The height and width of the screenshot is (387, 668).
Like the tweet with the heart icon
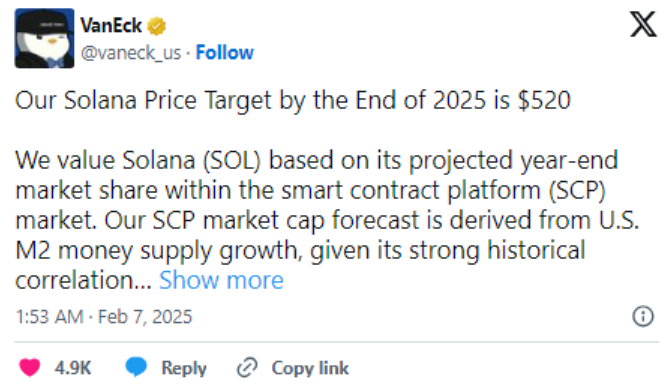[30, 367]
